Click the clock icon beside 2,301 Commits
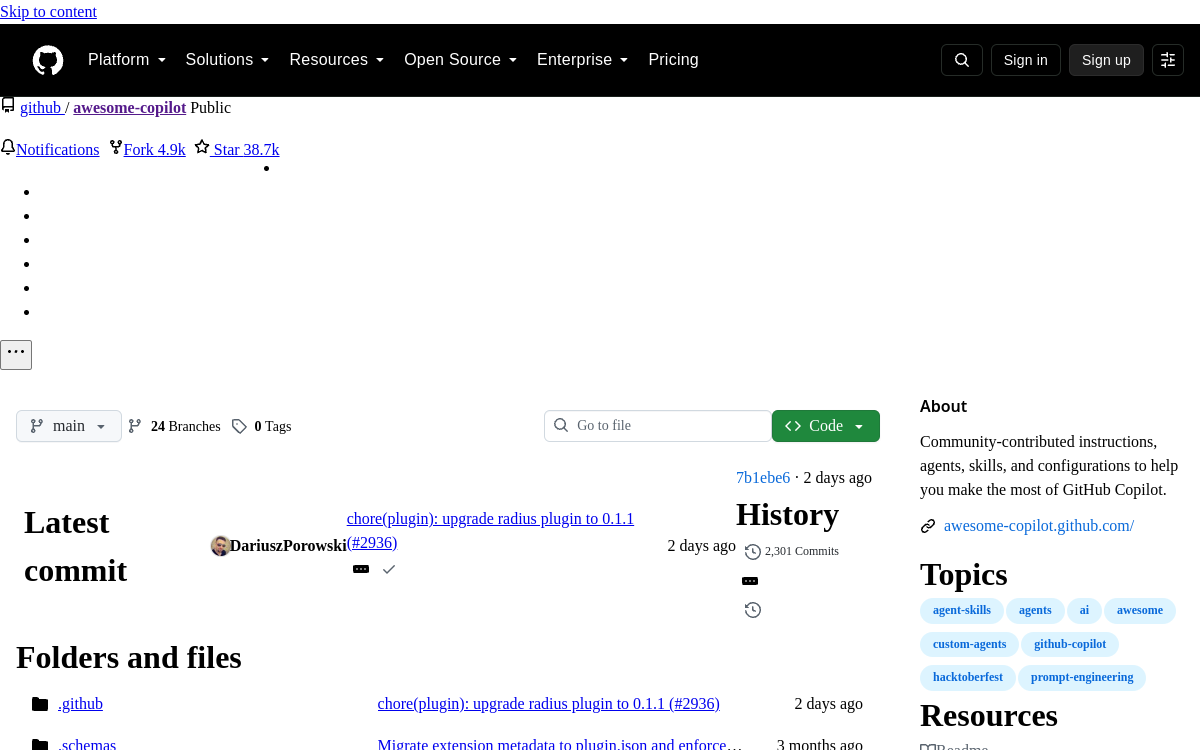Image resolution: width=1200 pixels, height=750 pixels. pyautogui.click(x=753, y=552)
